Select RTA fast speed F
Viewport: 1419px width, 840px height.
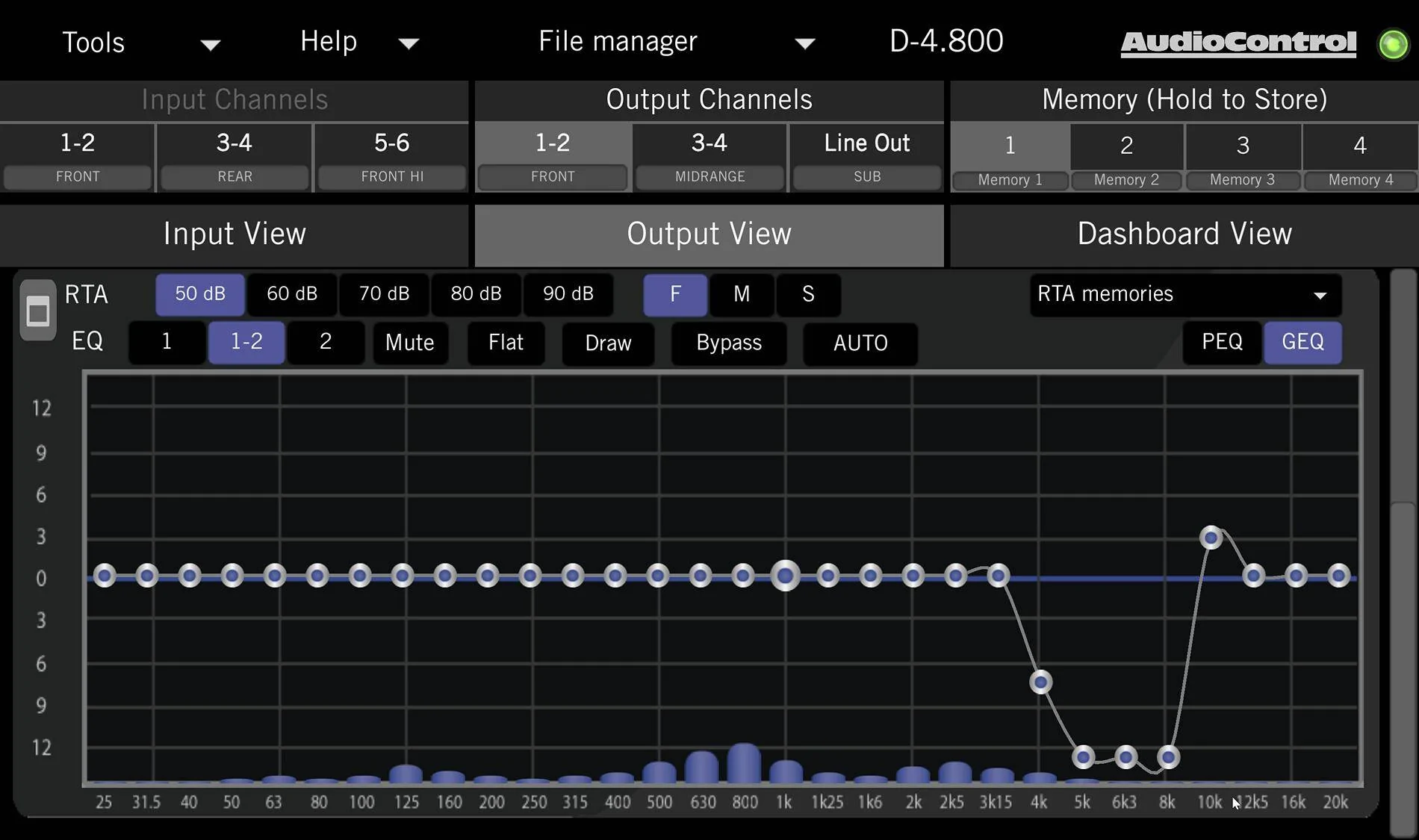675,294
